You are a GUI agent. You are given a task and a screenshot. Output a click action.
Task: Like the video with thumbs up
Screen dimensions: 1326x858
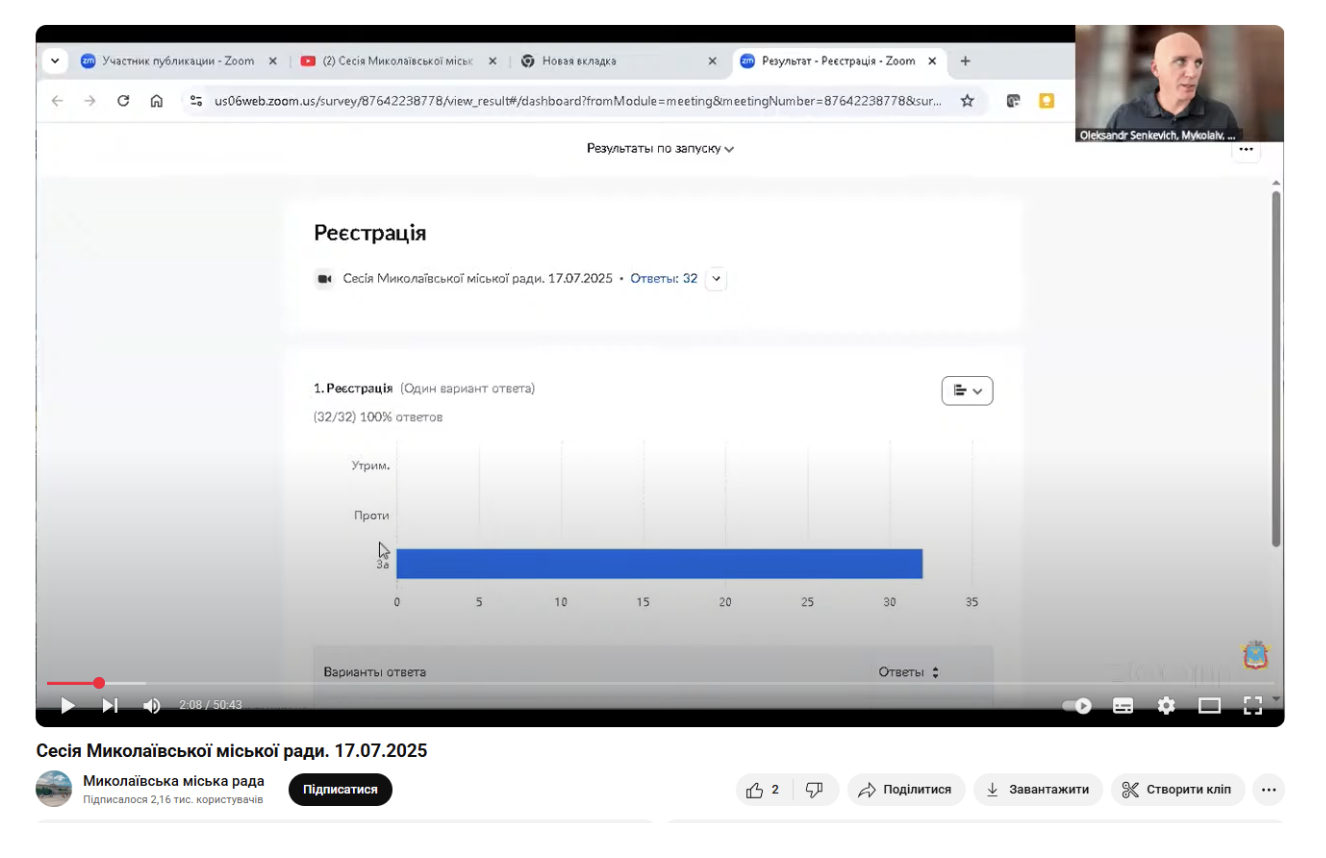point(763,790)
